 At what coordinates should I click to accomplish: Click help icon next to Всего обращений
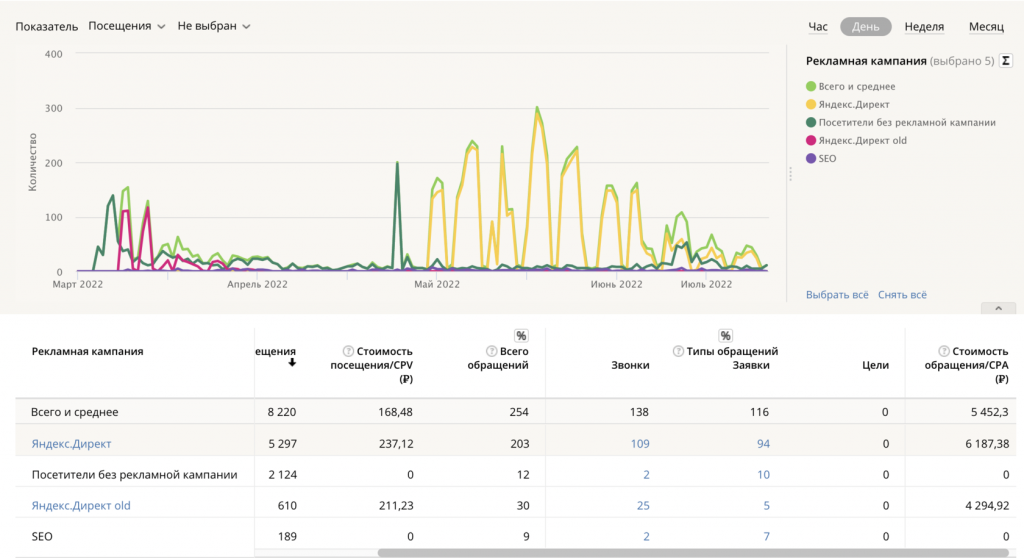point(491,351)
